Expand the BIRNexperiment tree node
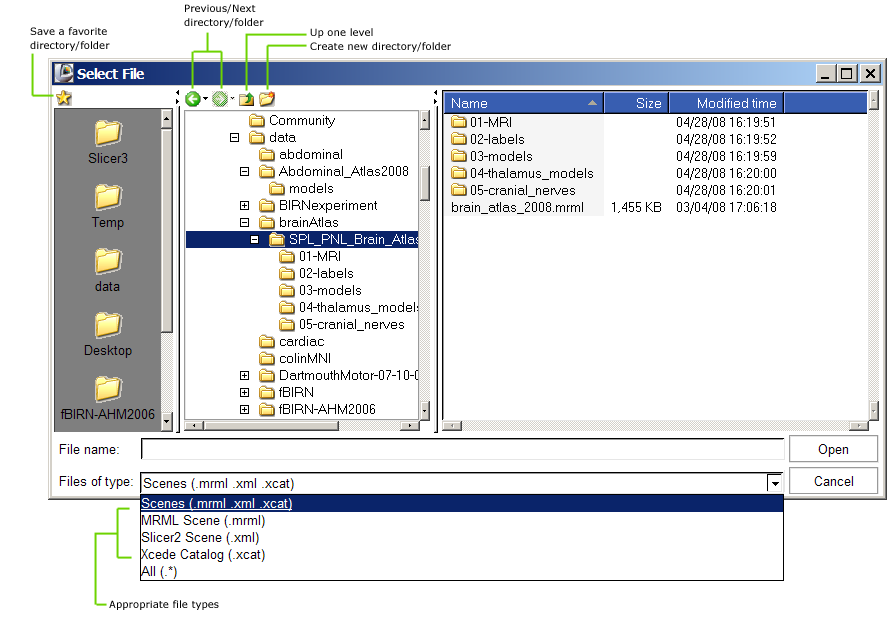Viewport: 893px width, 622px height. click(244, 206)
